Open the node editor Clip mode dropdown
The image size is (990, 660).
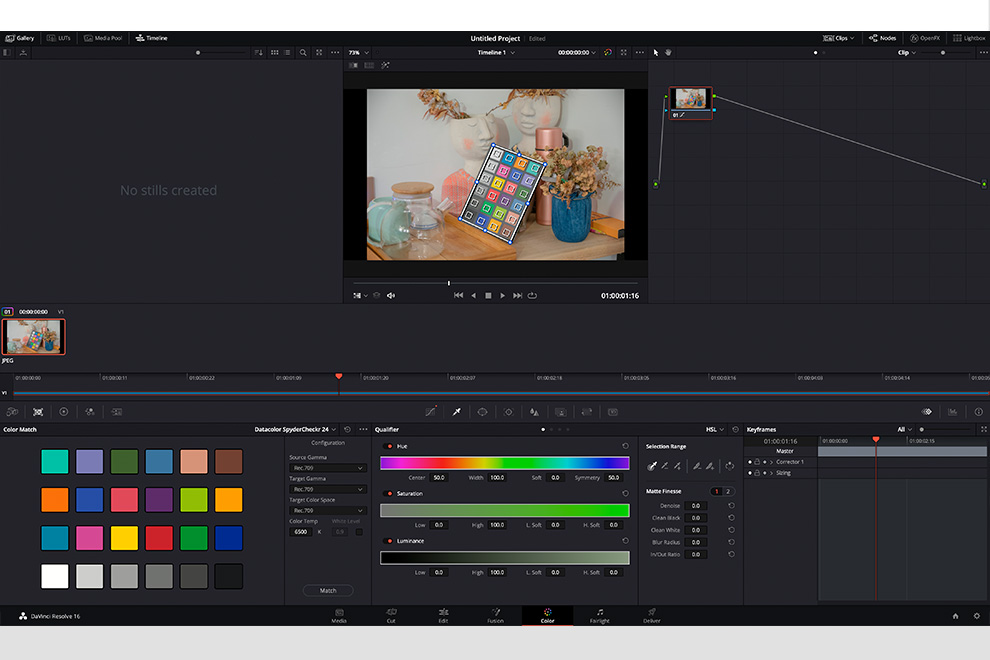(907, 52)
